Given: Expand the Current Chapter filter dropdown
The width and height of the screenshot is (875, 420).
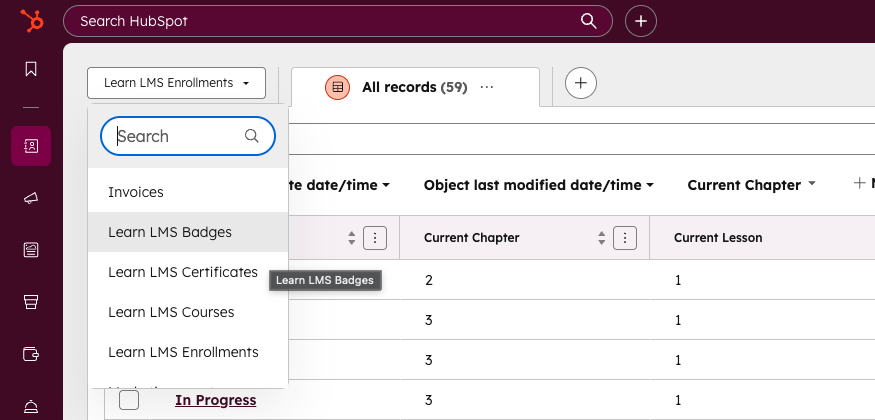Looking at the screenshot, I should click(x=751, y=185).
